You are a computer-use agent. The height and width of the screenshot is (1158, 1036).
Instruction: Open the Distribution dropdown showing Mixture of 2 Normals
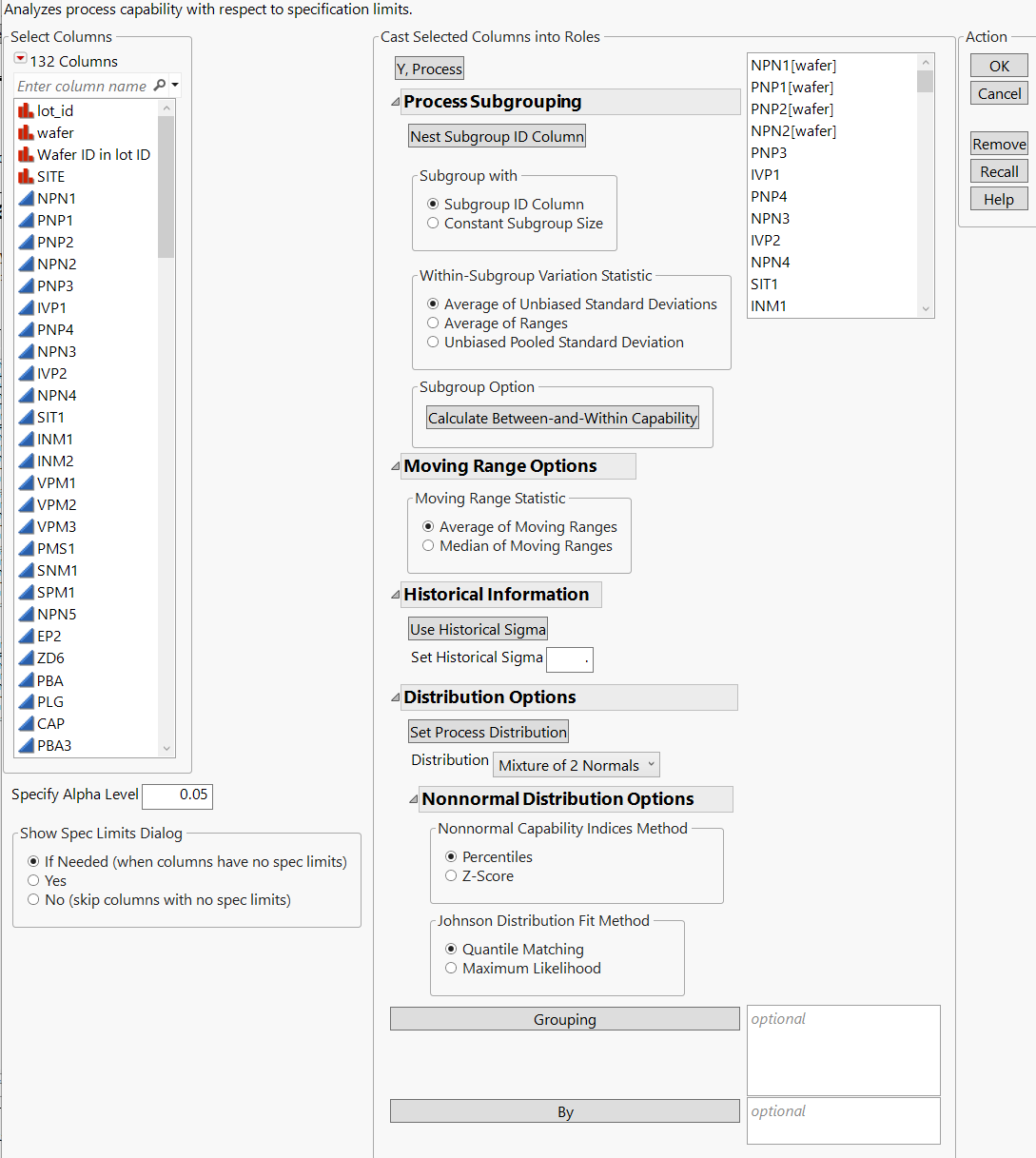(576, 764)
